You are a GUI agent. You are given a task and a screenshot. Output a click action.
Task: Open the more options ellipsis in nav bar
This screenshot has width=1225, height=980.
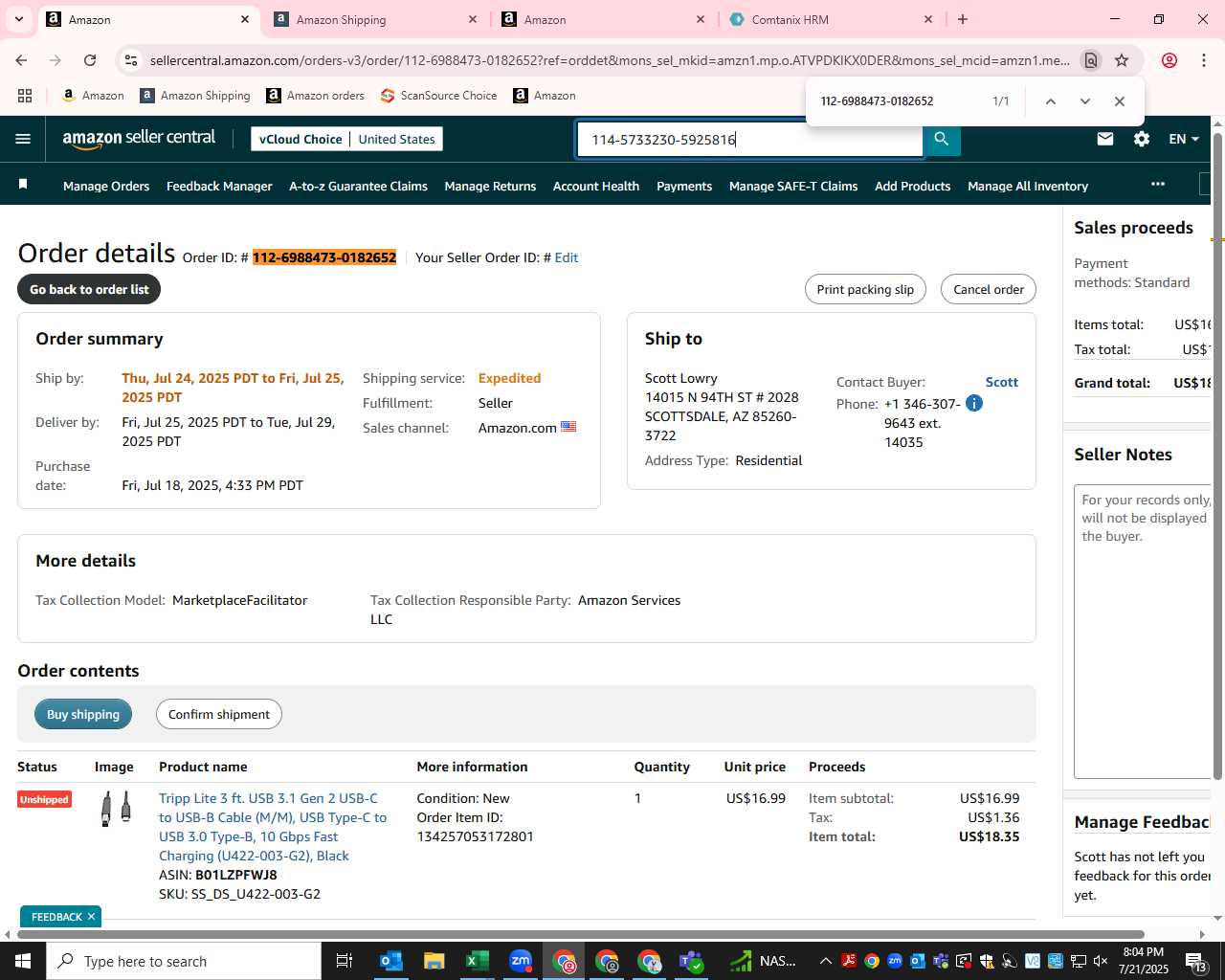1158,184
